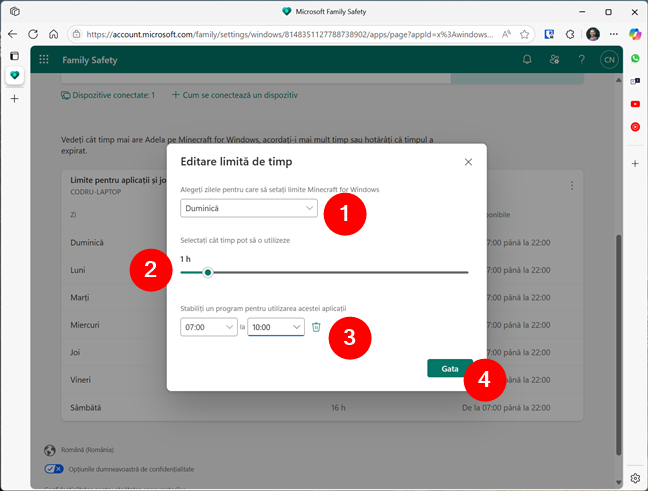Open Read aloud in address bar
The image size is (648, 491).
[506, 34]
